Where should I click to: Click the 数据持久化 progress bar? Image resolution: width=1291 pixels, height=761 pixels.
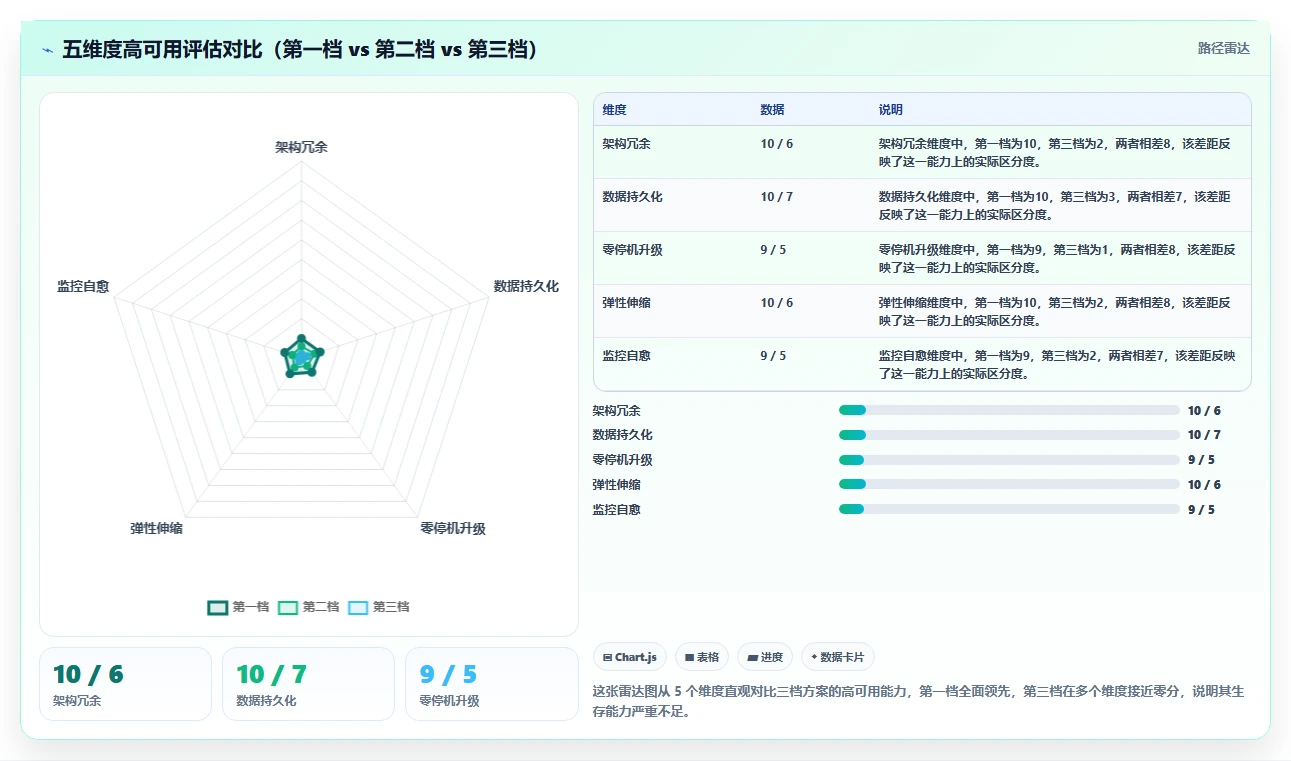click(x=1010, y=435)
